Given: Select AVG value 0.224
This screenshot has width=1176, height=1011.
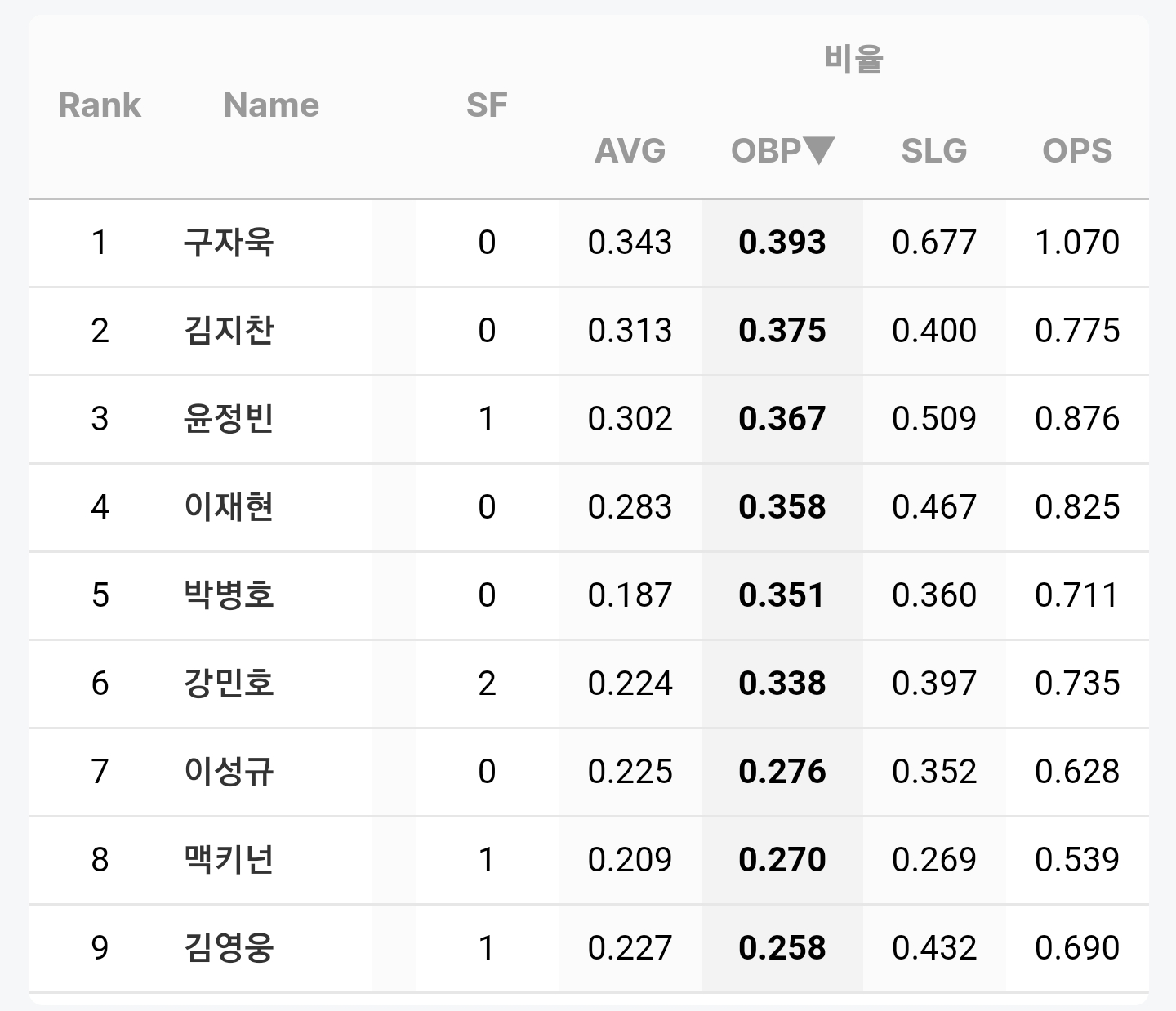Looking at the screenshot, I should click(x=630, y=684).
